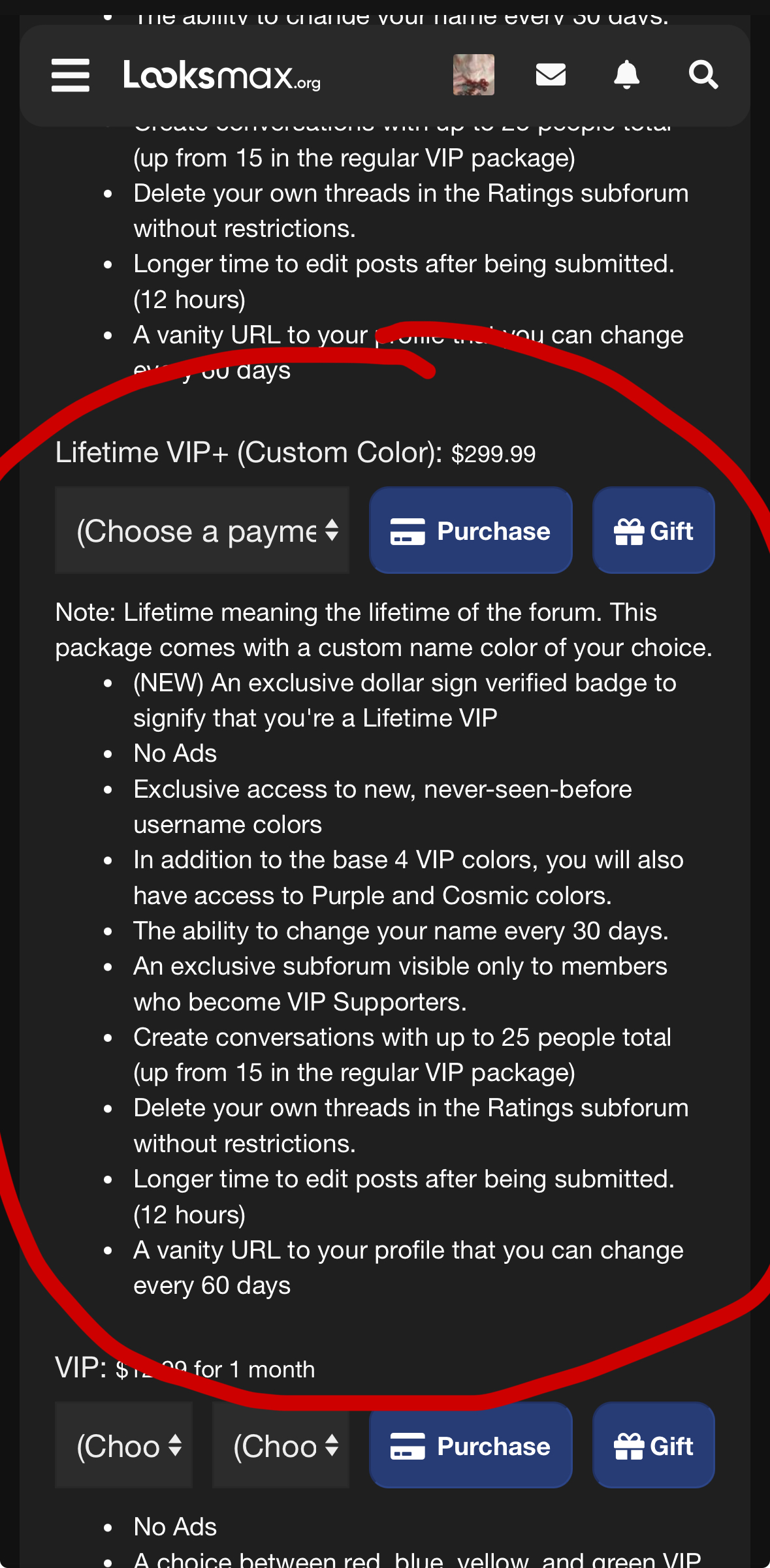The image size is (770, 1568).
Task: Open the hamburger navigation menu
Action: (x=71, y=75)
